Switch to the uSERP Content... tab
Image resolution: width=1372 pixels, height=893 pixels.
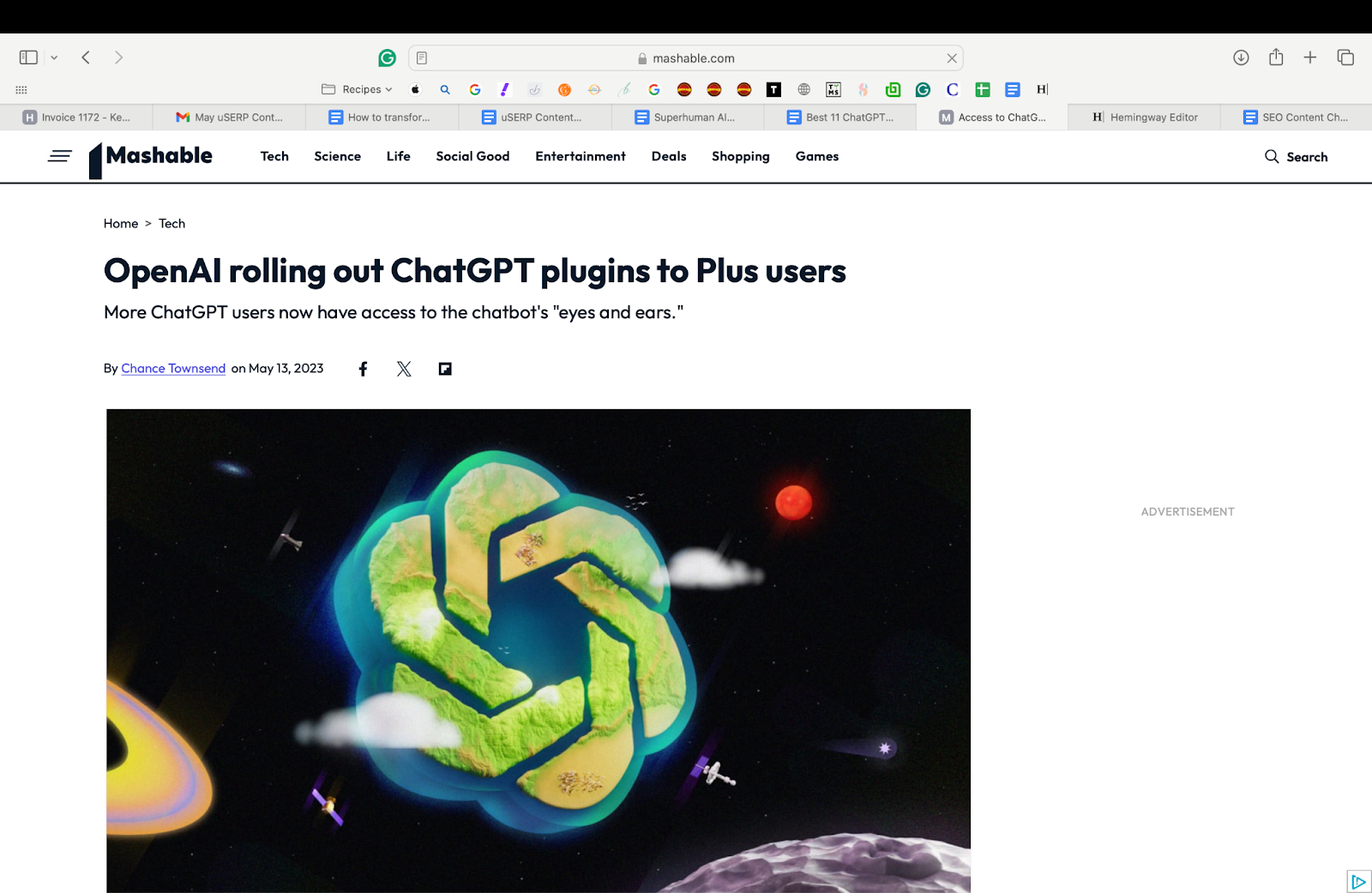(x=534, y=118)
